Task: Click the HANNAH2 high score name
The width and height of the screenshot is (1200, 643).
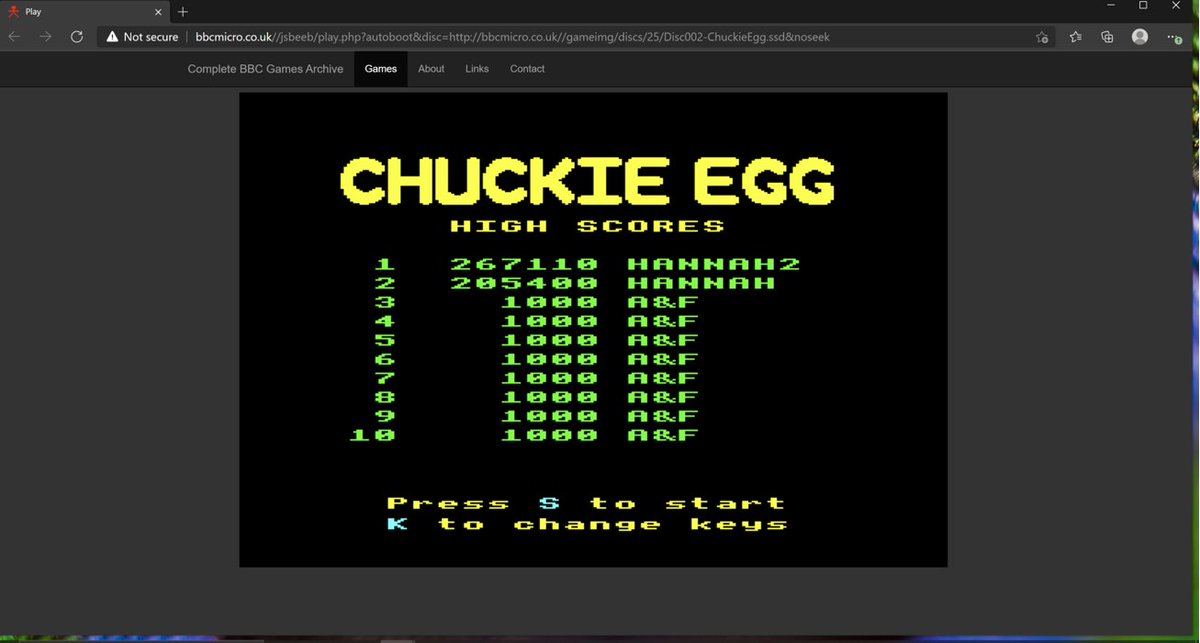Action: point(714,264)
